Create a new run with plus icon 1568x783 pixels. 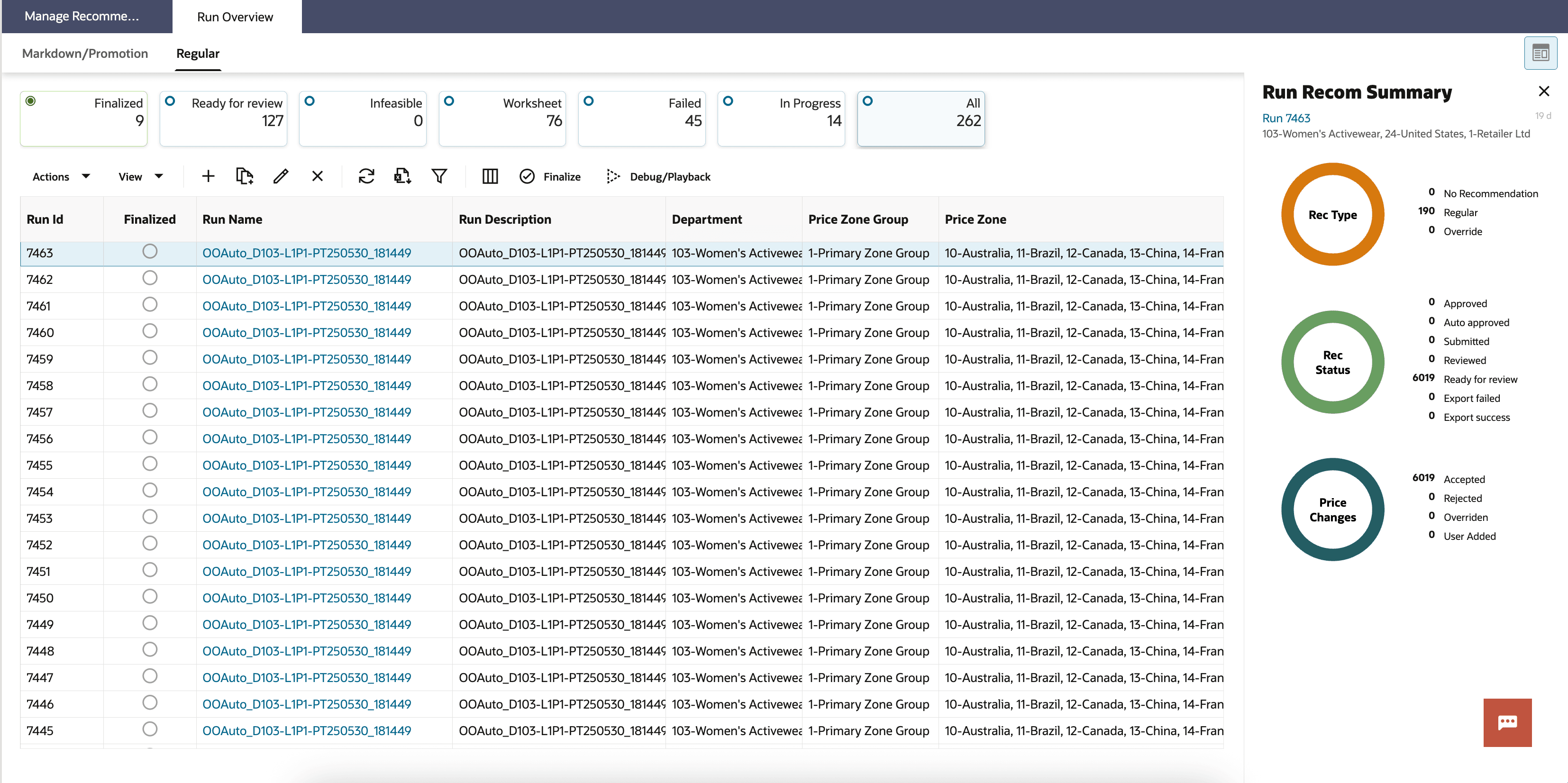coord(208,177)
